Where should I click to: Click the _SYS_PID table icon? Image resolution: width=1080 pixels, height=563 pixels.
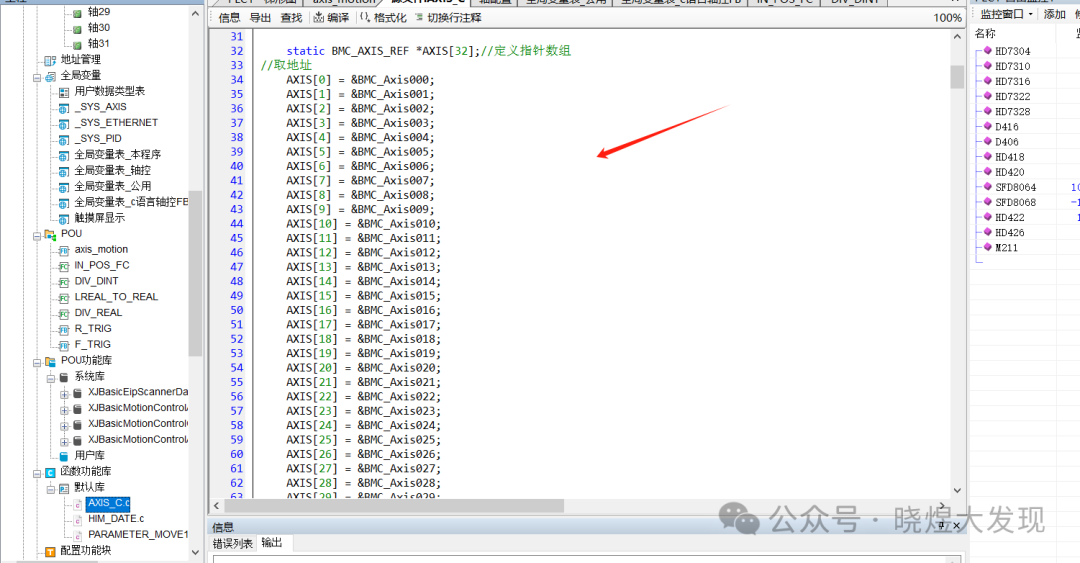click(64, 139)
